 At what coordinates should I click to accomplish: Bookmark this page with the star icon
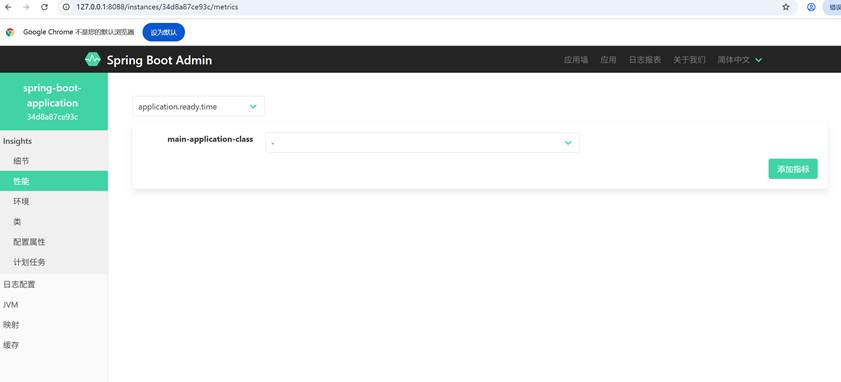pyautogui.click(x=786, y=7)
